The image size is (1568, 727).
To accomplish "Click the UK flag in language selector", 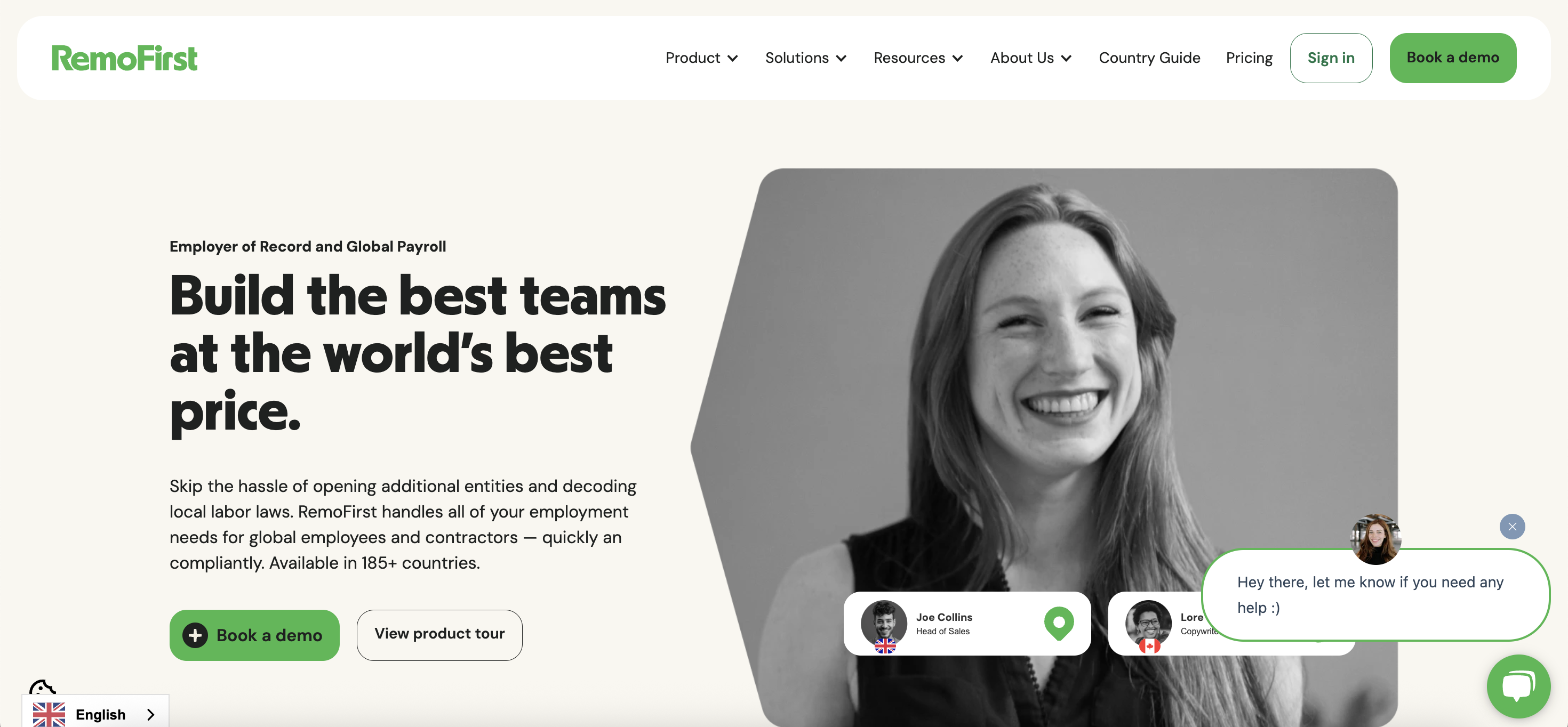I will (49, 714).
